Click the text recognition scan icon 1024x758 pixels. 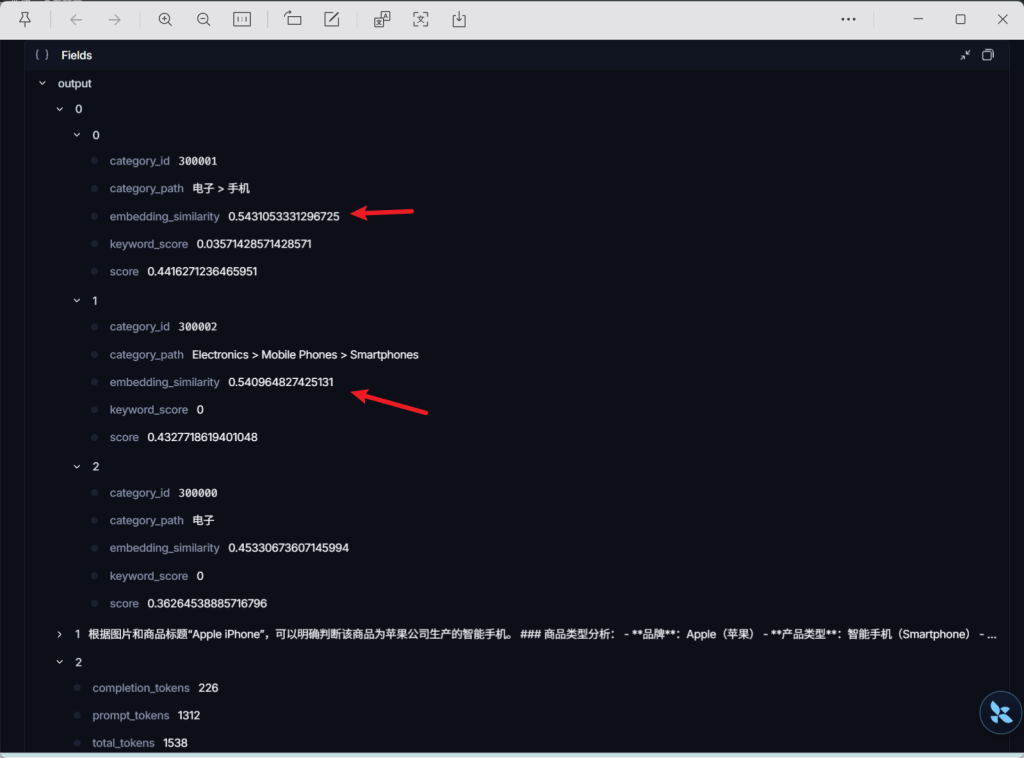421,19
